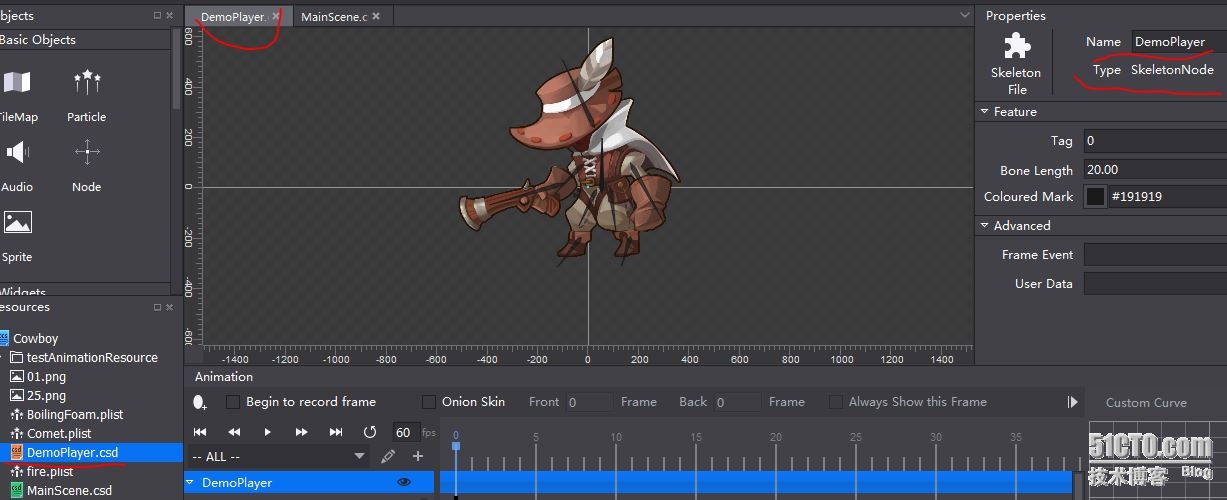
Task: Click the frame 0 playhead marker
Action: (x=455, y=444)
